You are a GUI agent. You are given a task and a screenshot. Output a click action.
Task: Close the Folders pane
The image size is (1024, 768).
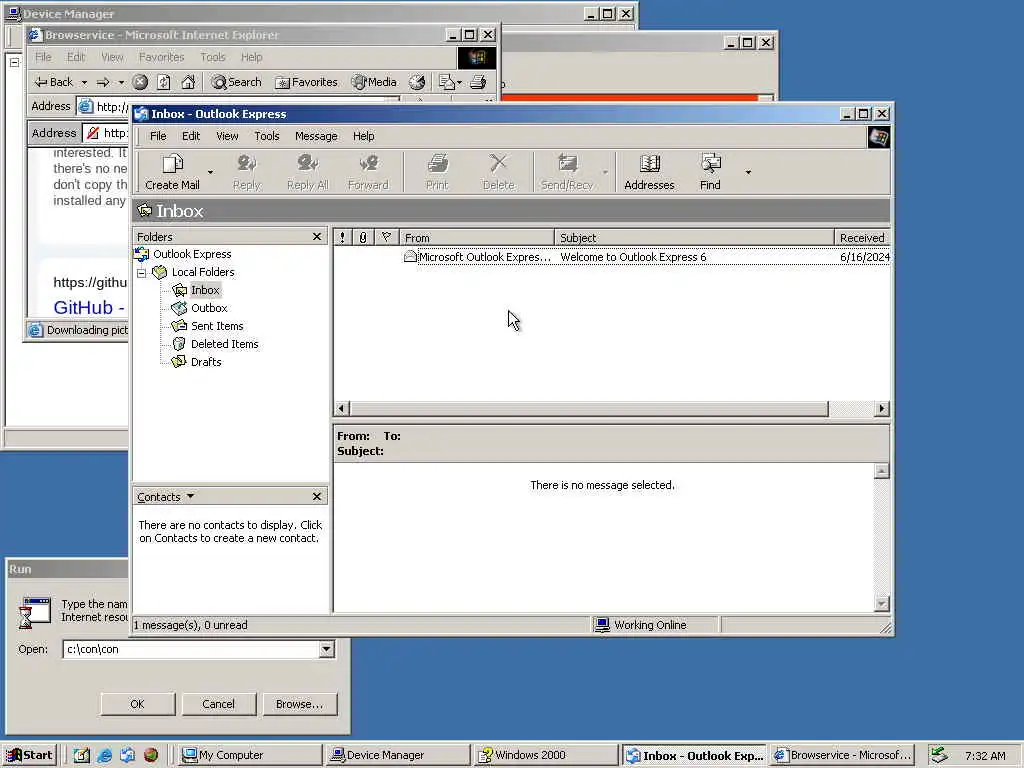click(x=317, y=236)
